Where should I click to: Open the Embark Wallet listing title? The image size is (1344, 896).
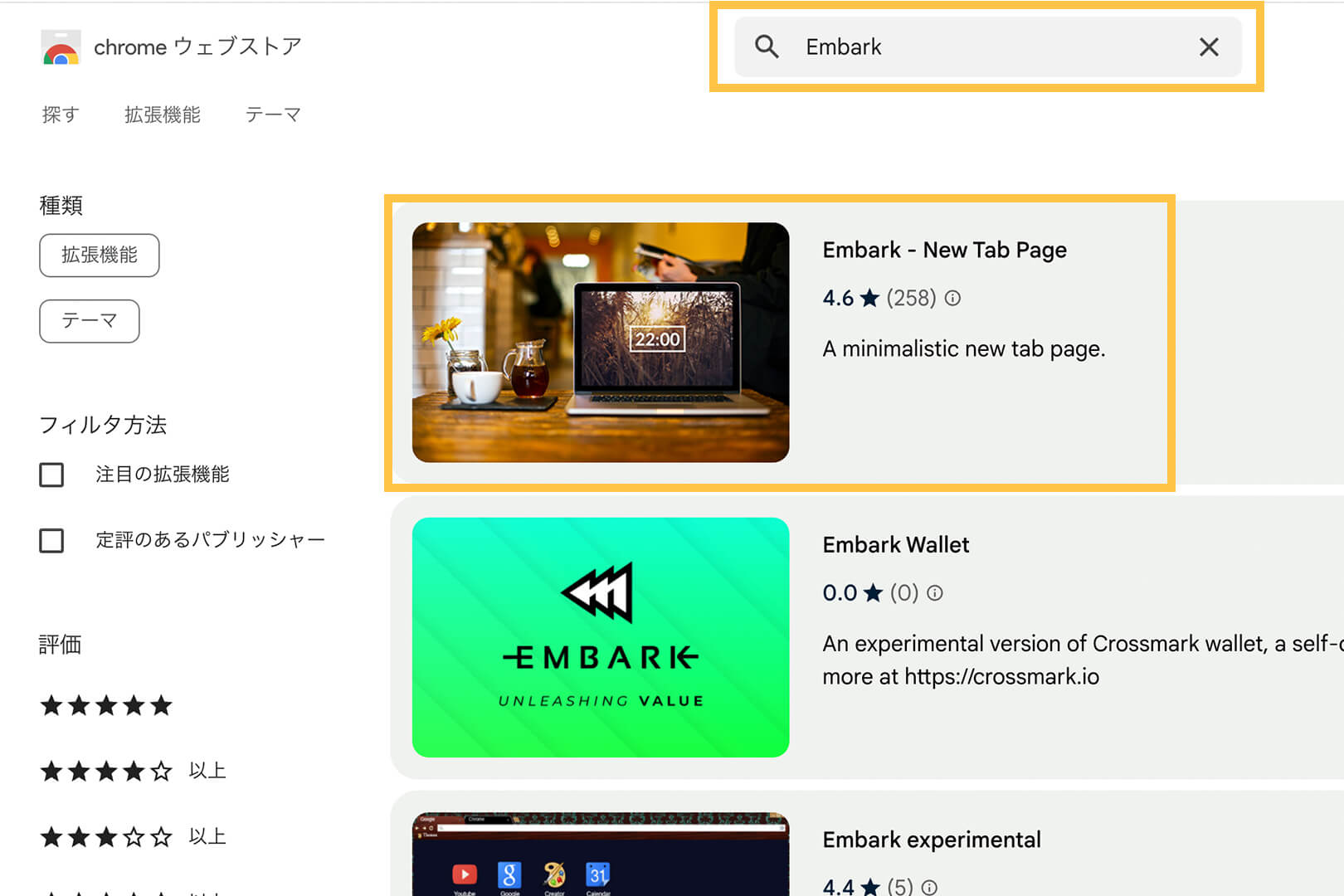tap(896, 545)
